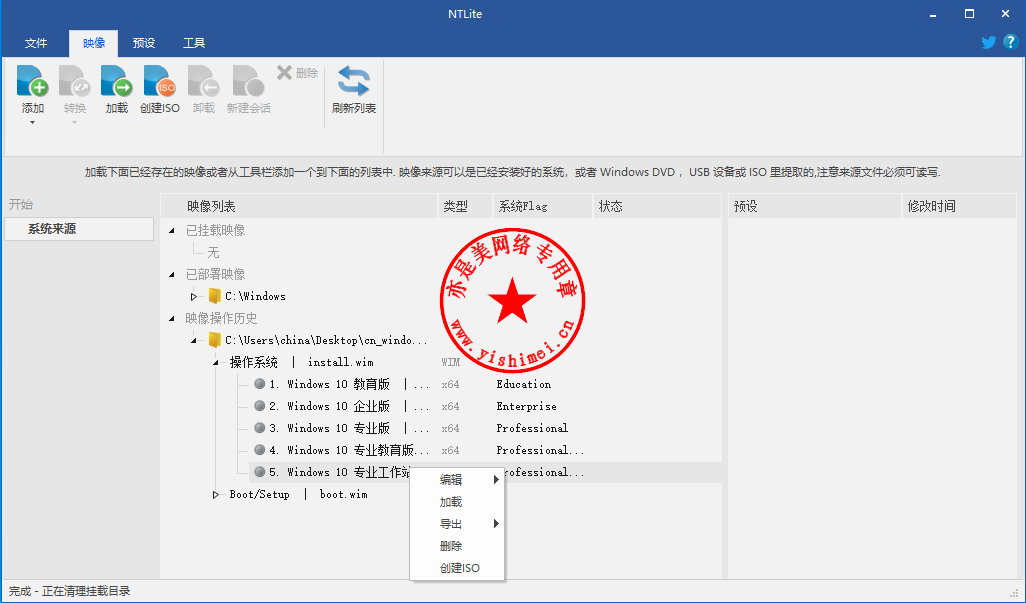The width and height of the screenshot is (1026, 603).
Task: Click the C:\Windows folder icon
Action: click(x=215, y=296)
